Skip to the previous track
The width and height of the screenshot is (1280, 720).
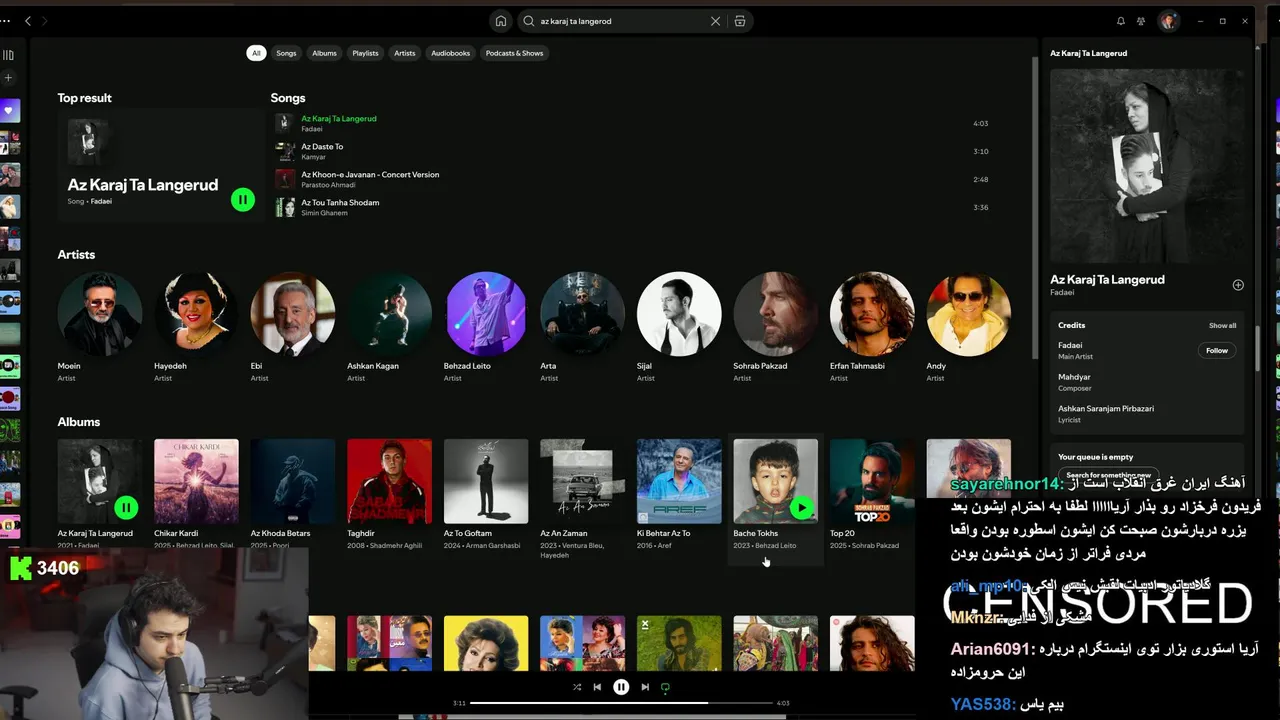point(597,687)
